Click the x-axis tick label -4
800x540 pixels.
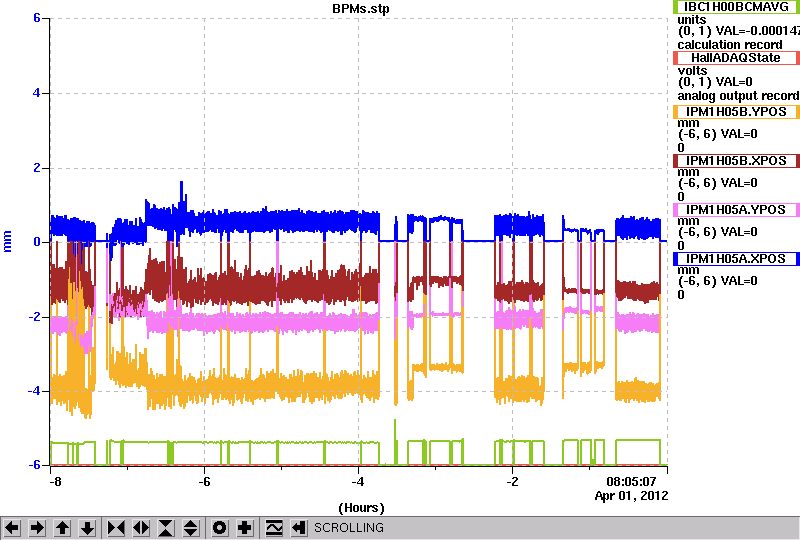coord(358,482)
